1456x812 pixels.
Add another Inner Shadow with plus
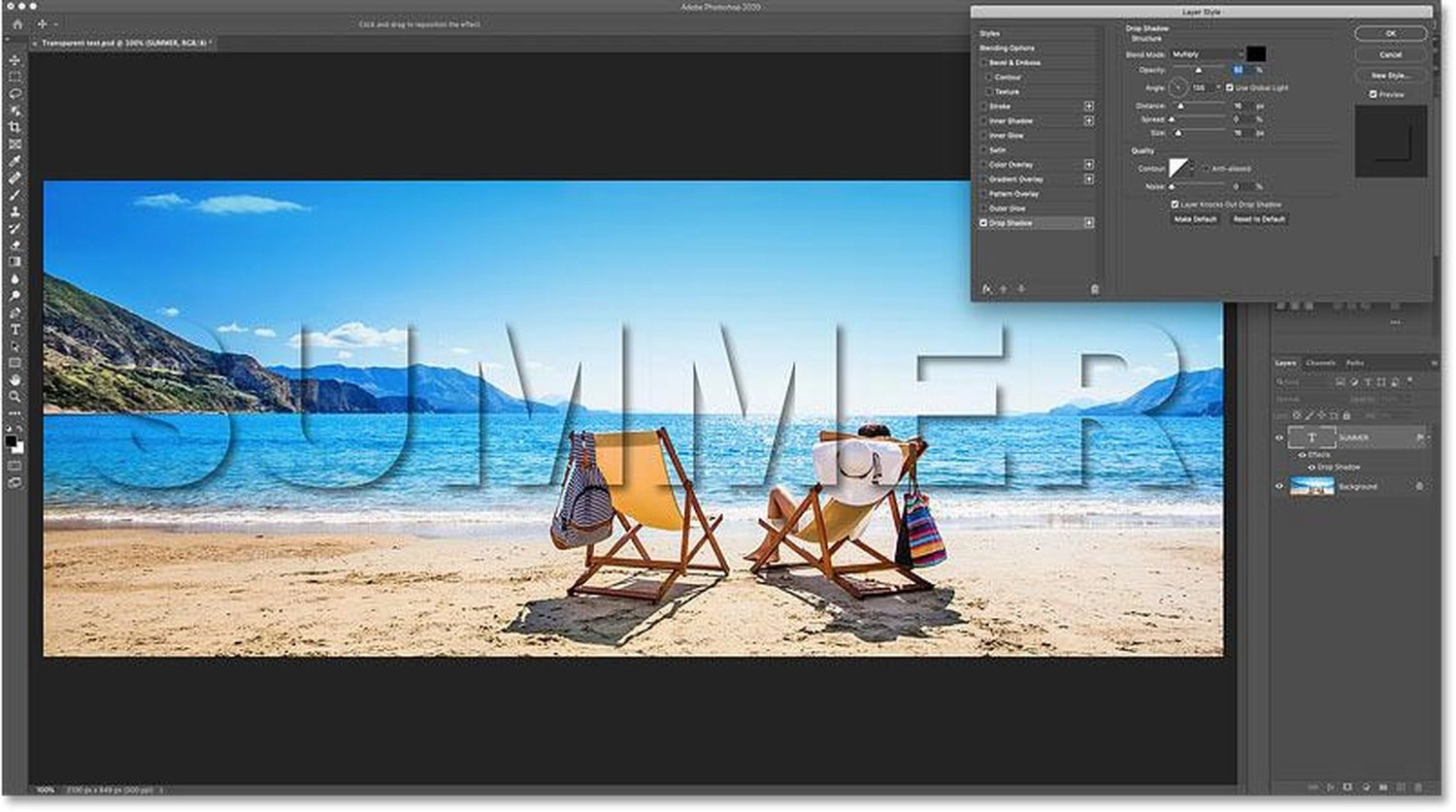point(1089,120)
